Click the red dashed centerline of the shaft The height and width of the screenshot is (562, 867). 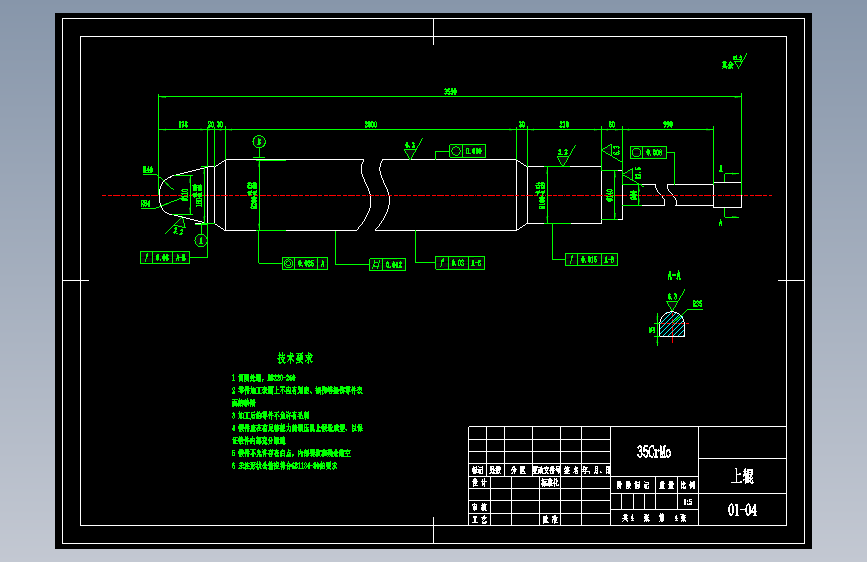click(437, 195)
